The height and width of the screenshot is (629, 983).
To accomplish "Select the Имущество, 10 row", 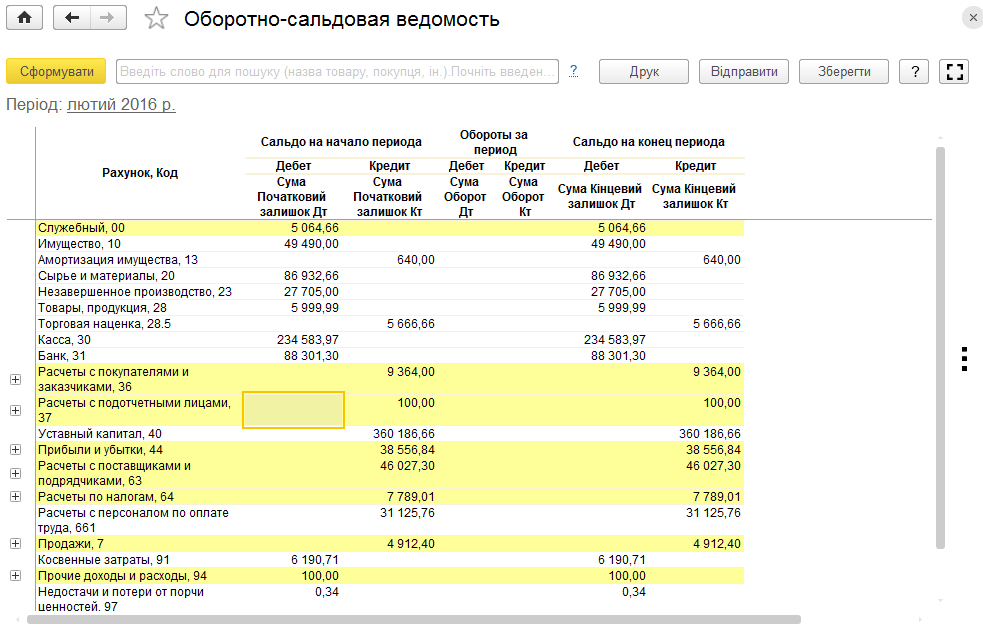I will coord(390,244).
